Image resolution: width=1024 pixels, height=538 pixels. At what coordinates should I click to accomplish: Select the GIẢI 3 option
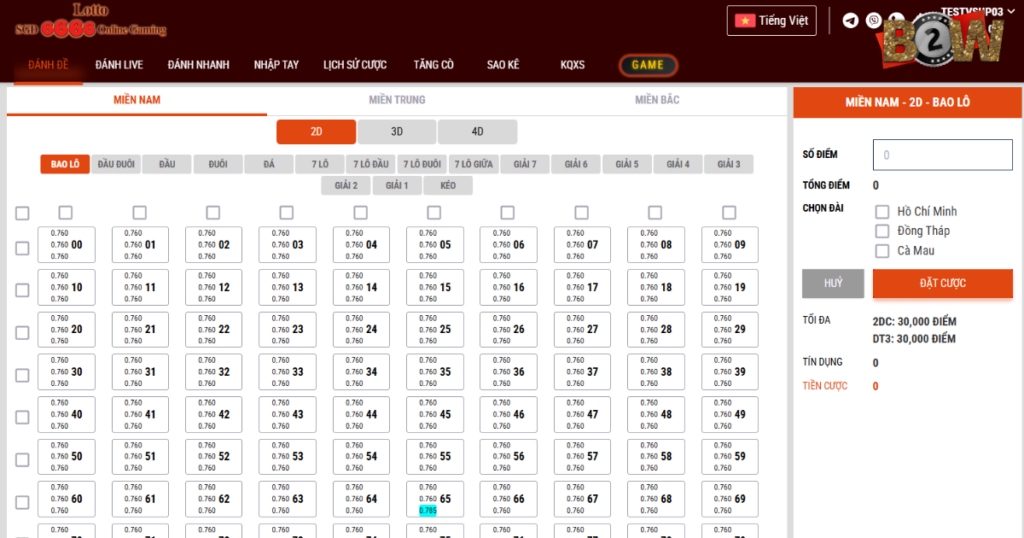click(729, 164)
